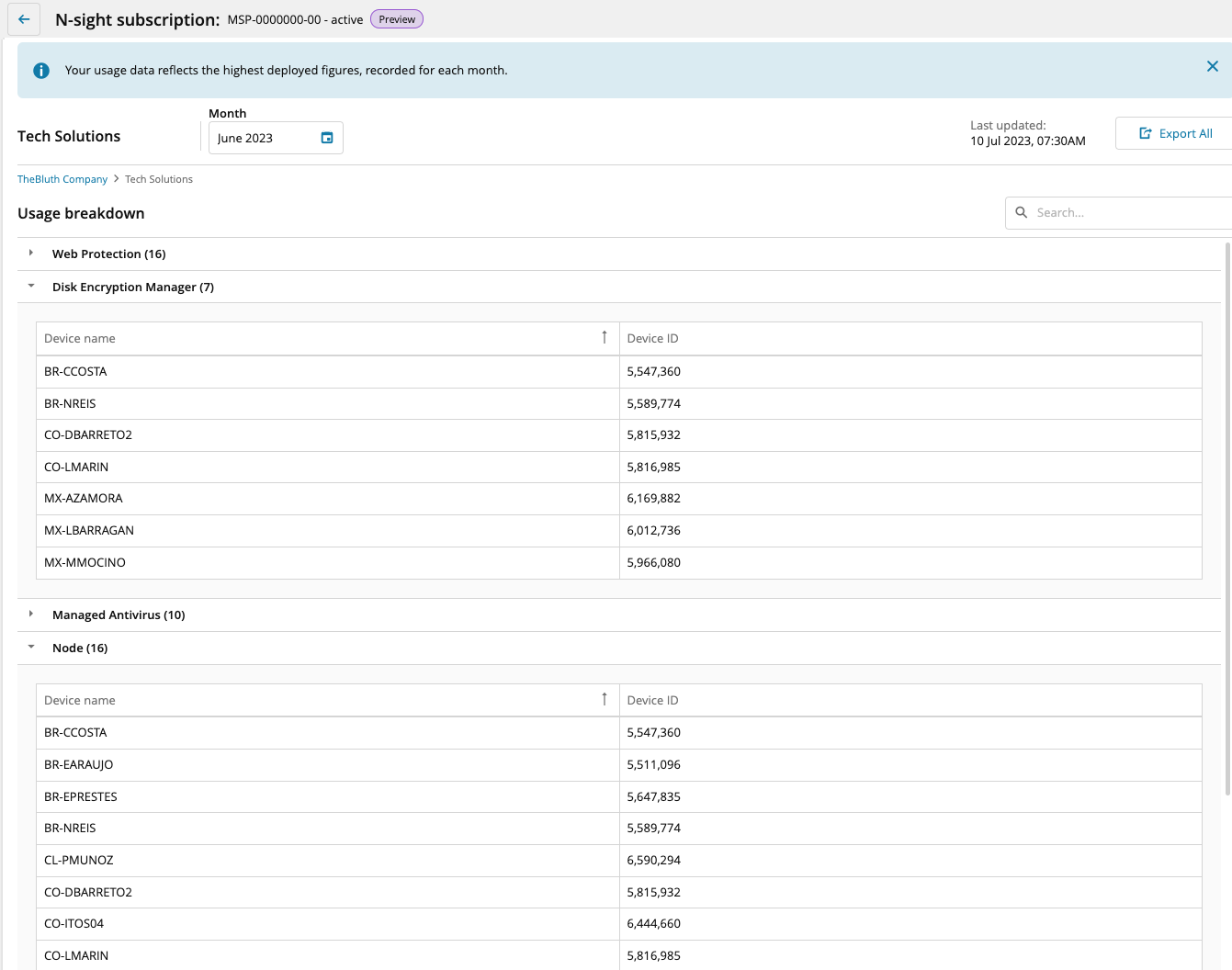Select the MX-AZAMORA row in Disk Encryption
This screenshot has height=970, width=1232.
tap(83, 499)
